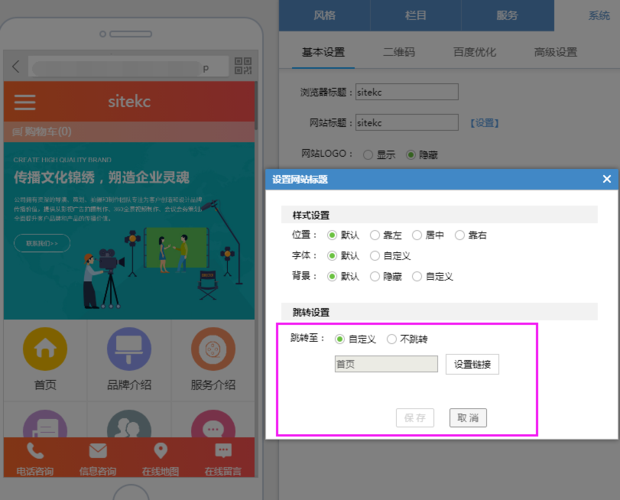Tap the 信息咨询 envelope icon
Screen dimensions: 620x500
click(98, 451)
